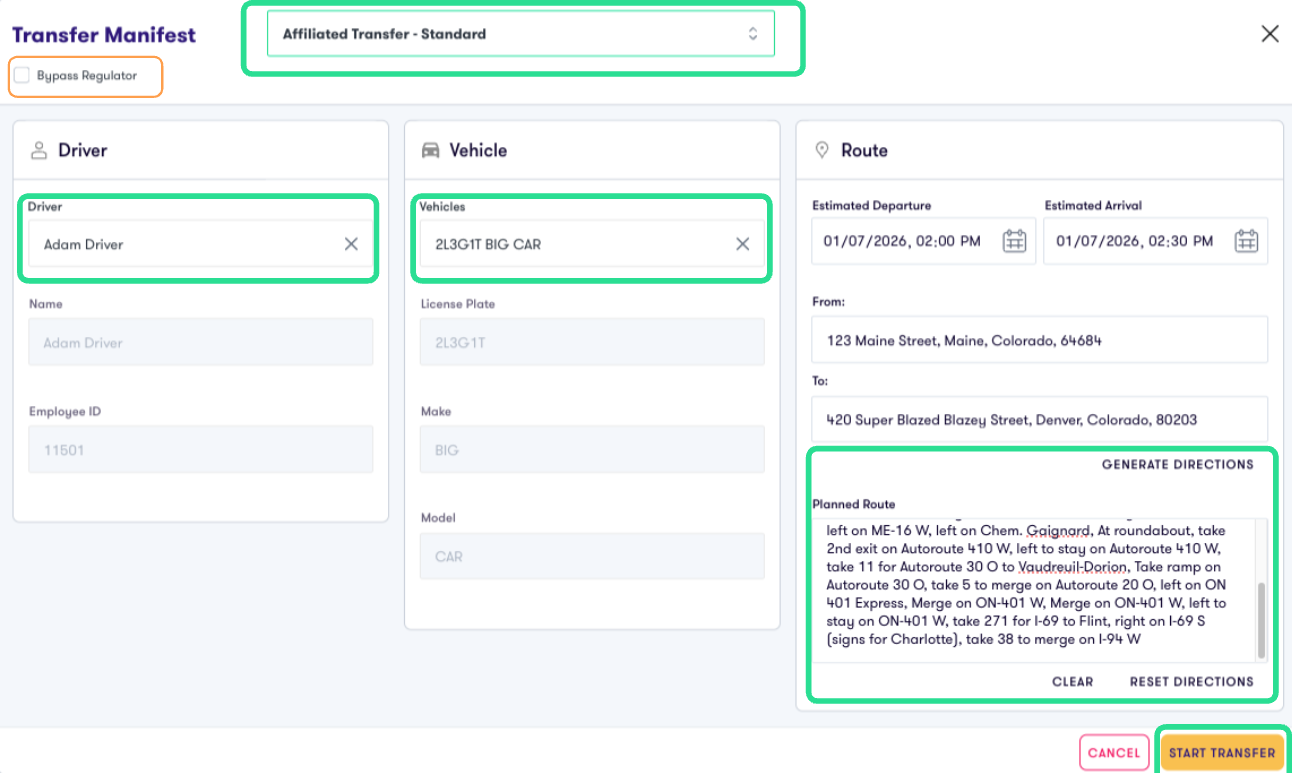Viewport: 1292px width, 773px height.
Task: Click the Bypass Regulator label text
Action: pyautogui.click(x=87, y=75)
